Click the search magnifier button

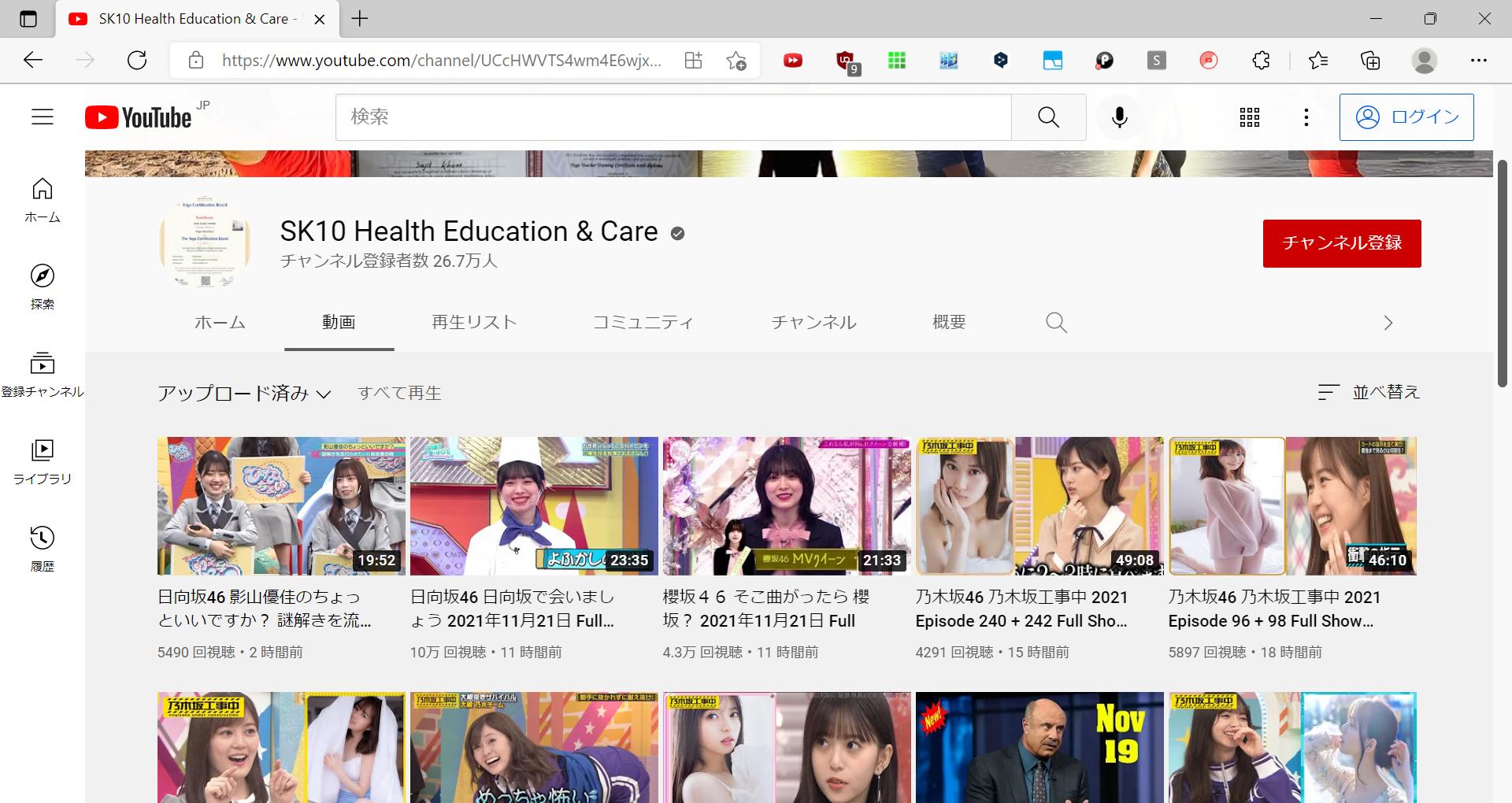(1048, 117)
